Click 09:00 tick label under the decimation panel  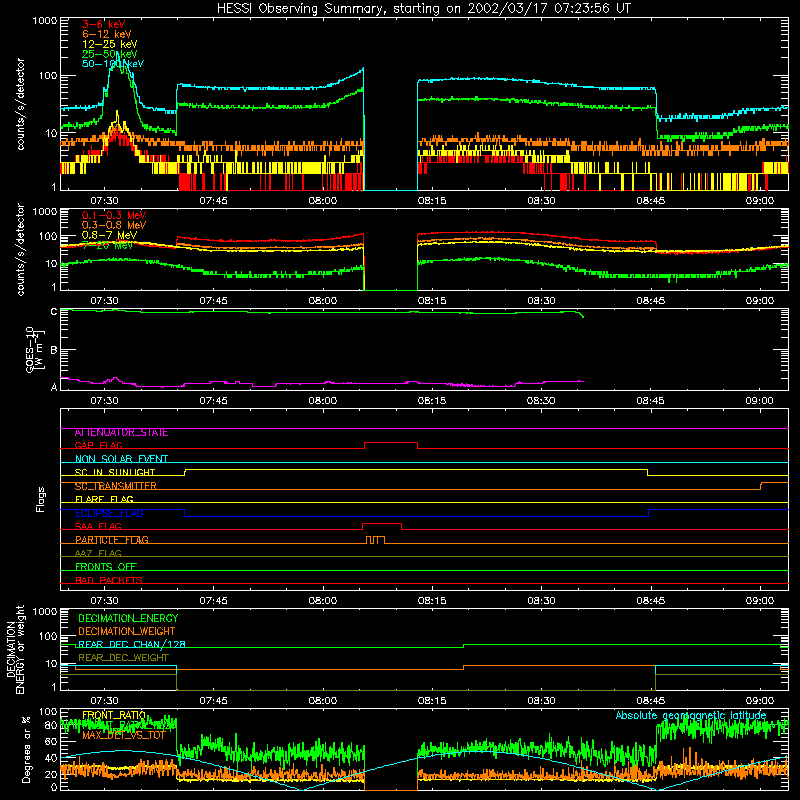pos(760,701)
